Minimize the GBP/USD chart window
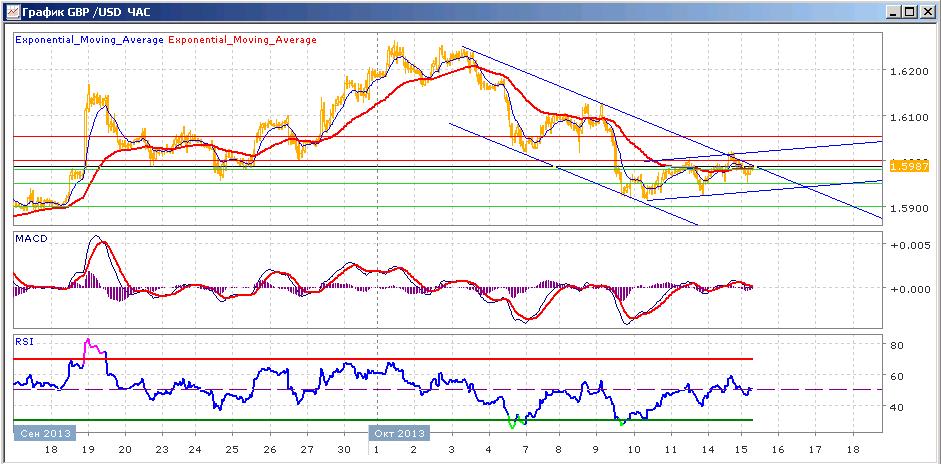 pyautogui.click(x=895, y=12)
